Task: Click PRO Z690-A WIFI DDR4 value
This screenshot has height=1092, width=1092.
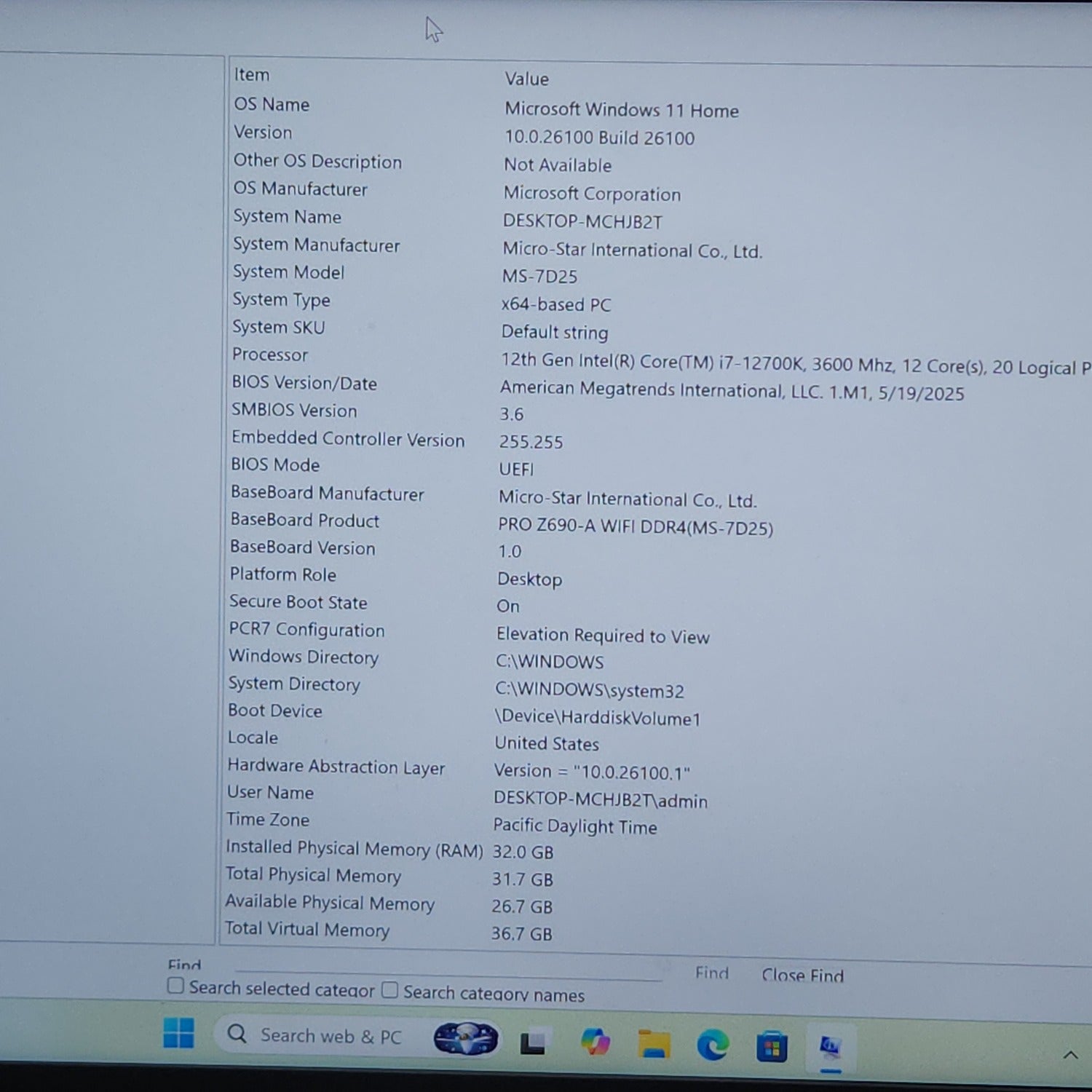Action: click(x=636, y=527)
